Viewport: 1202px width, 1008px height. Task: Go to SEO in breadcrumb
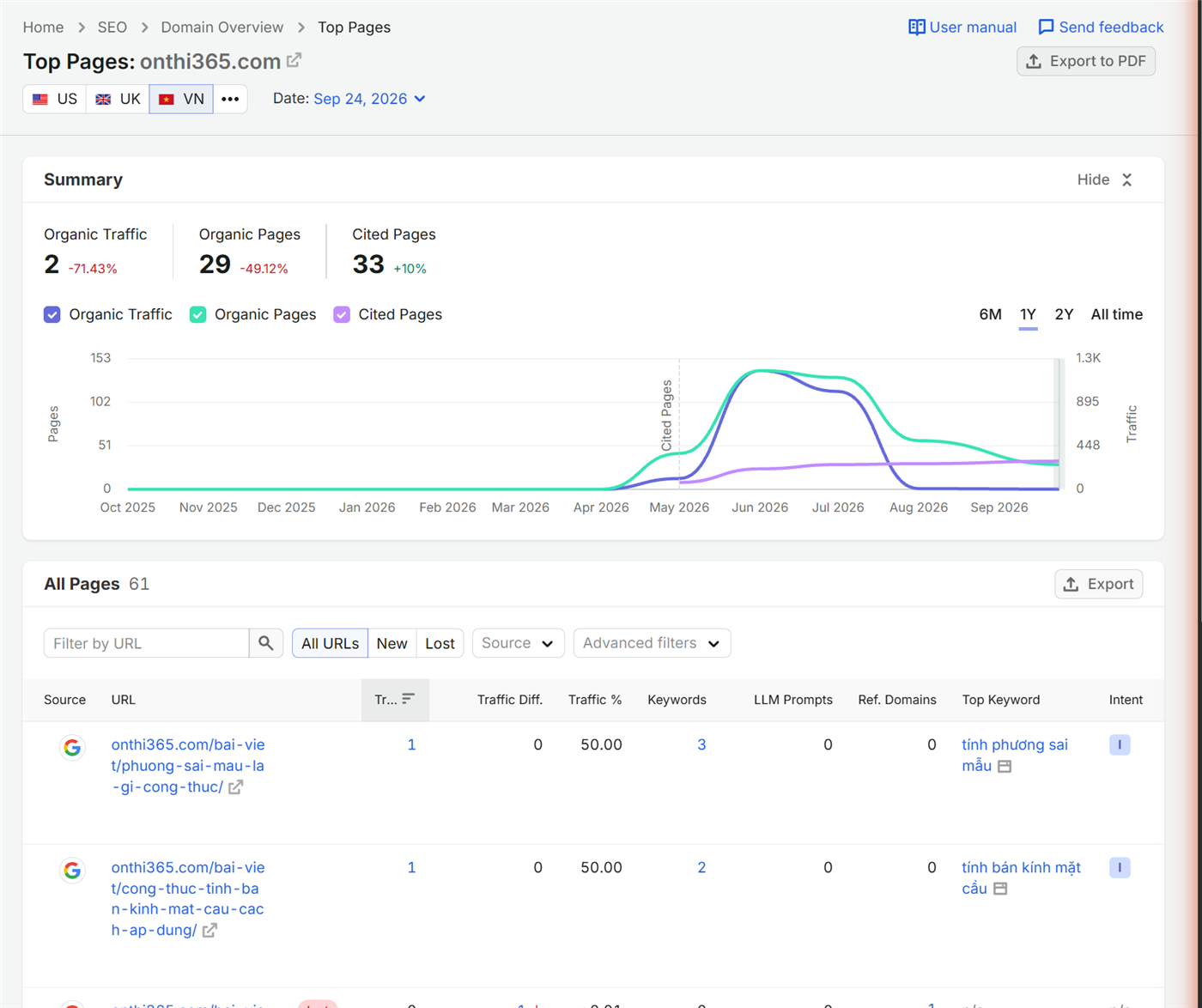112,27
